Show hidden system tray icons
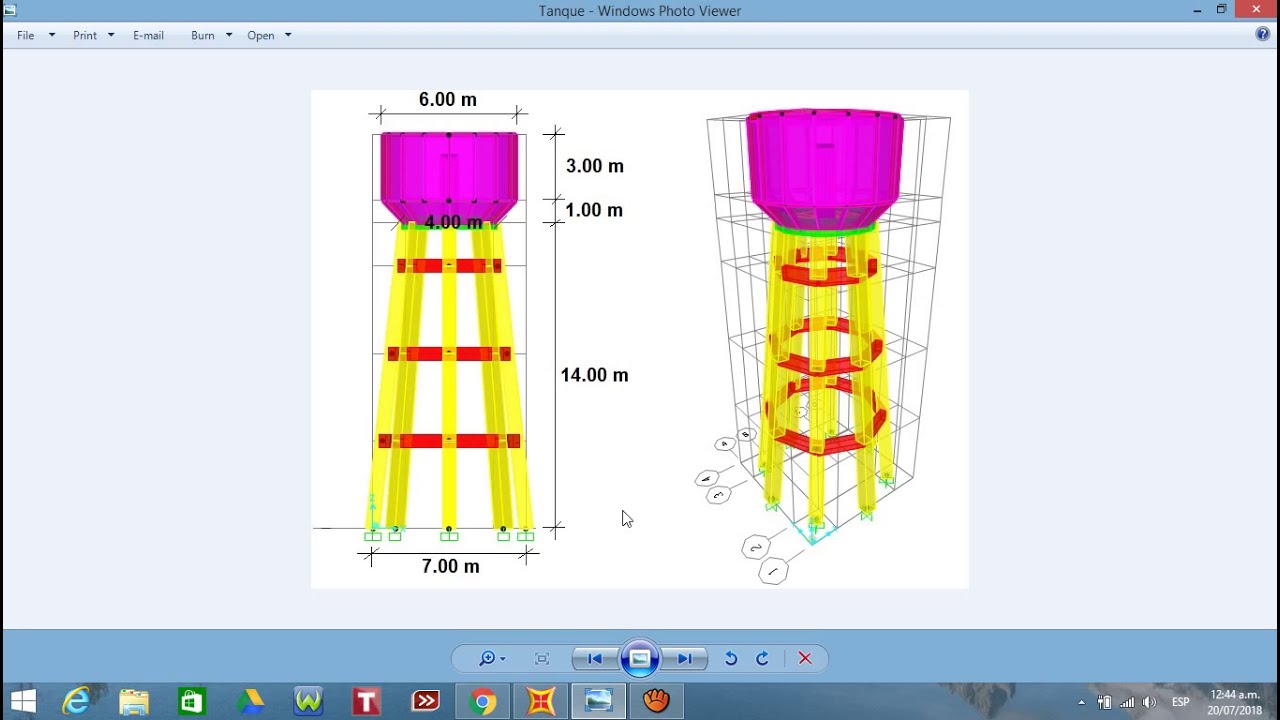The height and width of the screenshot is (720, 1280). (x=1081, y=702)
